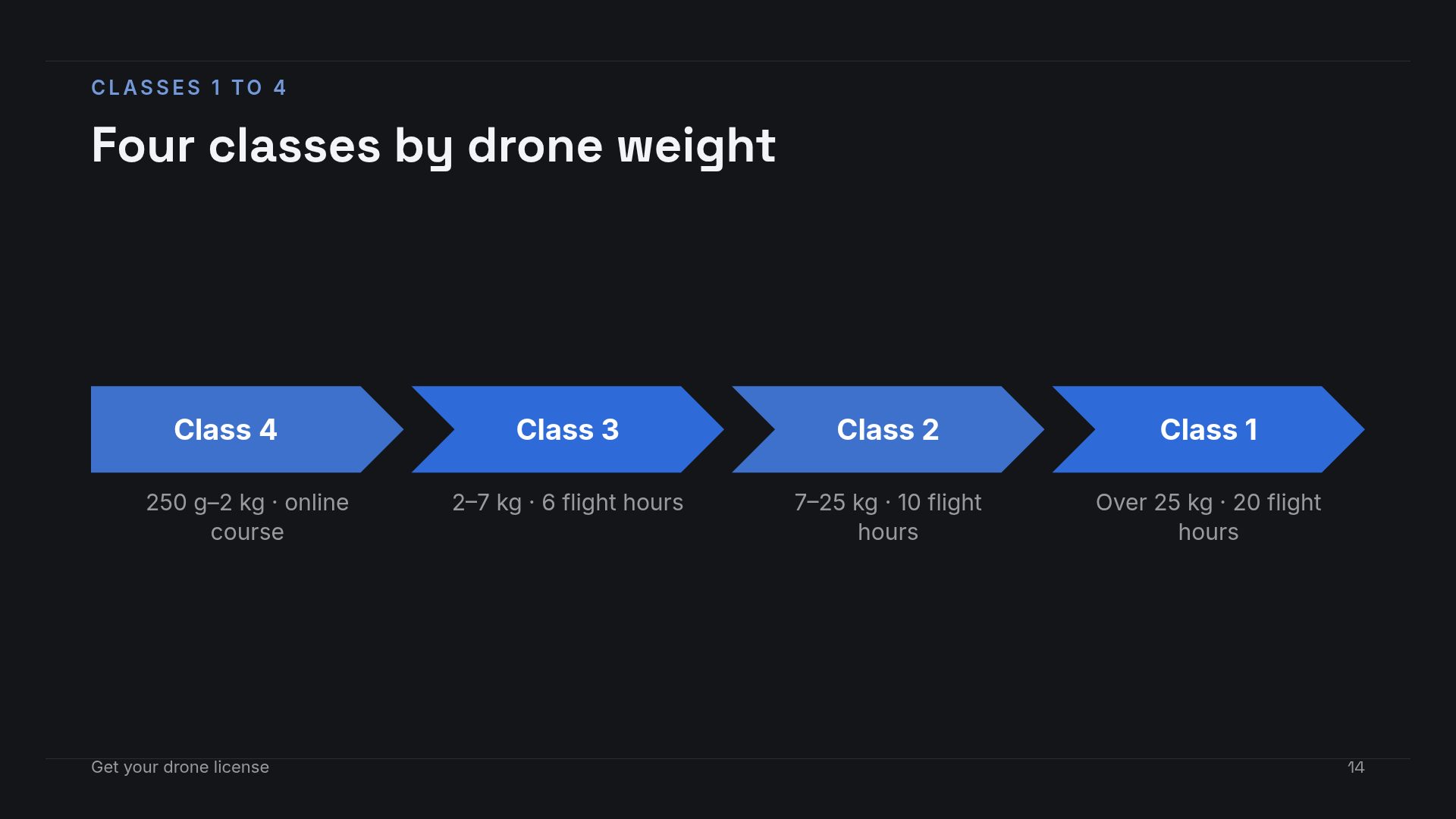The width and height of the screenshot is (1456, 819).
Task: Click the Class 2 chevron shape
Action: pos(888,429)
